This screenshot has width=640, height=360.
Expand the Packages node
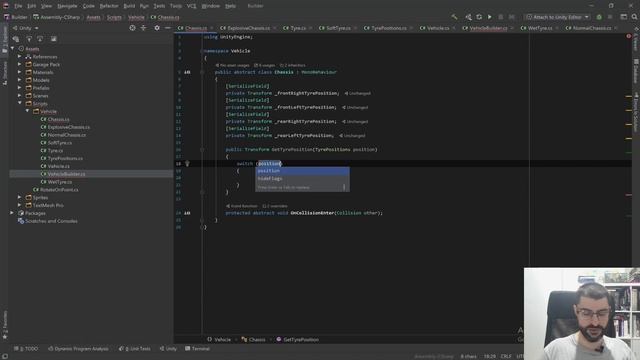coord(12,213)
